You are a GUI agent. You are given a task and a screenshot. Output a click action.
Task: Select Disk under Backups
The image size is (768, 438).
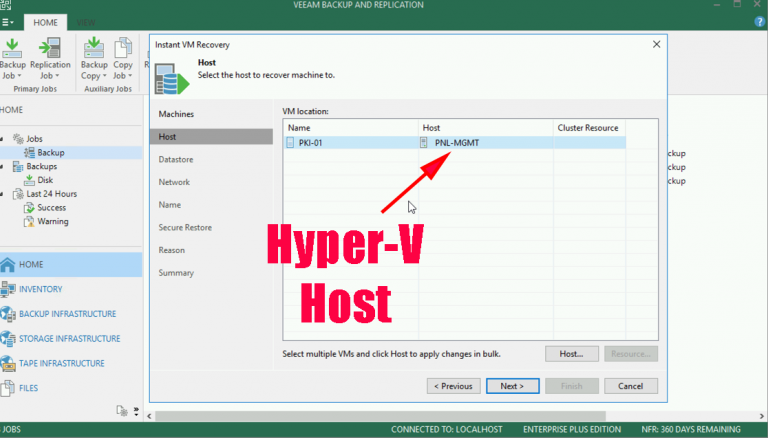pos(45,180)
